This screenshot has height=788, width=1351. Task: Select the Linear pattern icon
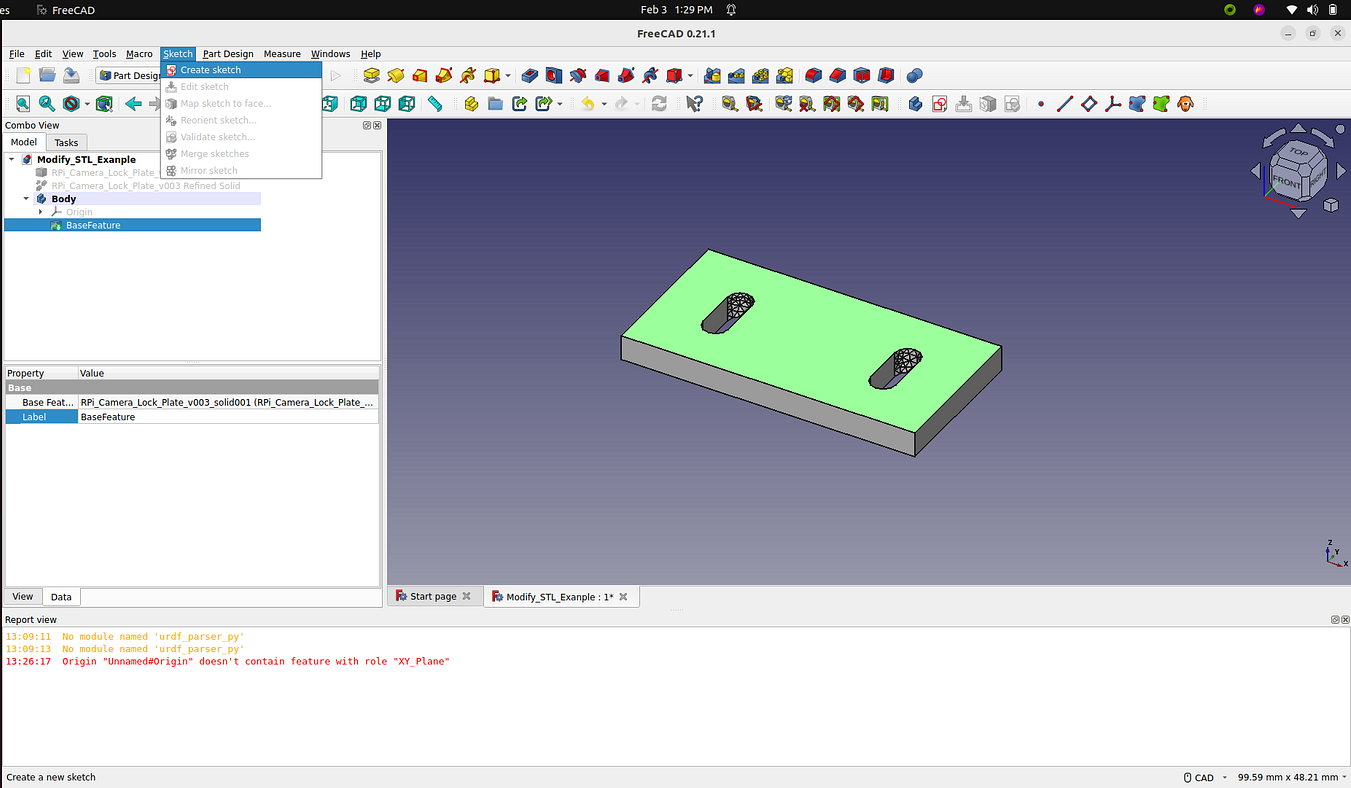pyautogui.click(x=736, y=75)
